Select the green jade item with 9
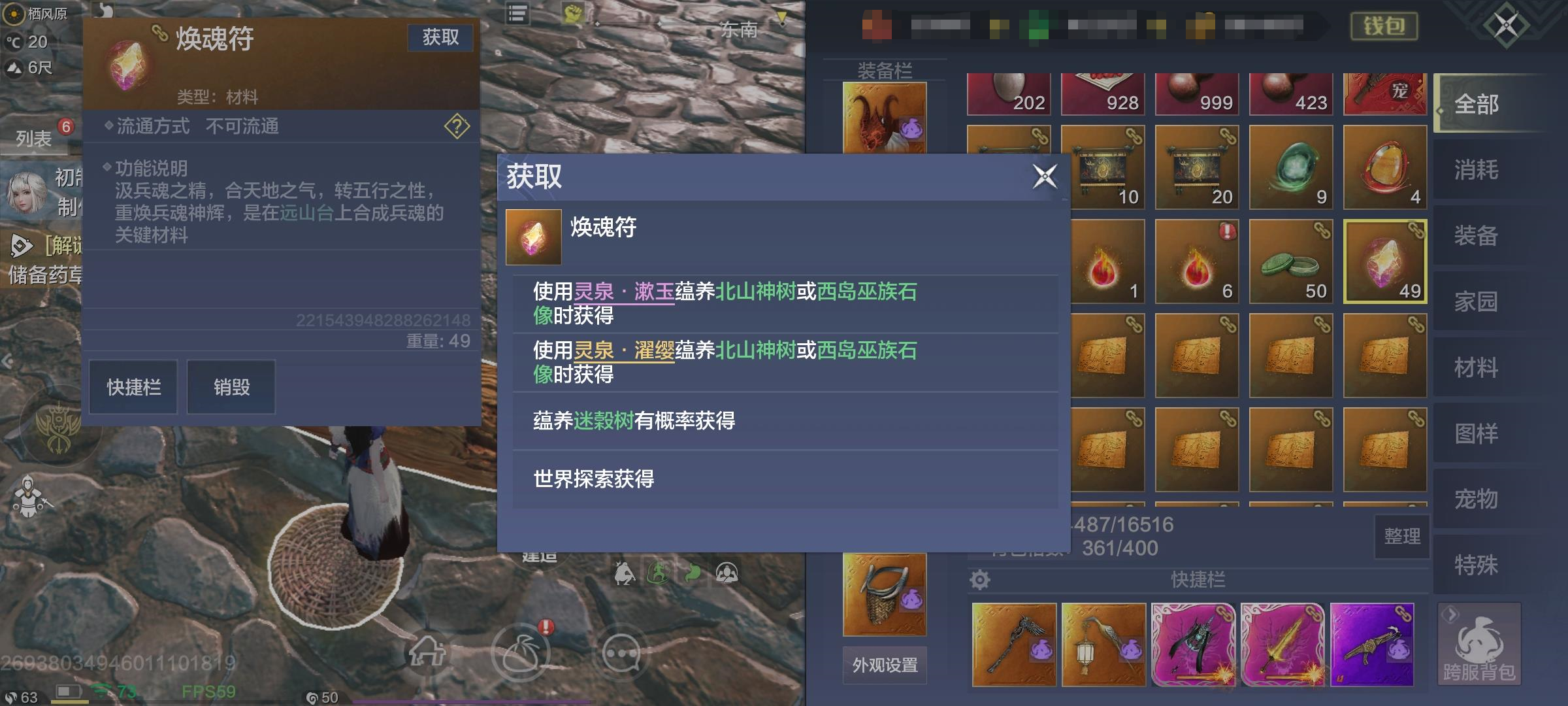Screen dimensions: 1568x706 tap(1291, 167)
